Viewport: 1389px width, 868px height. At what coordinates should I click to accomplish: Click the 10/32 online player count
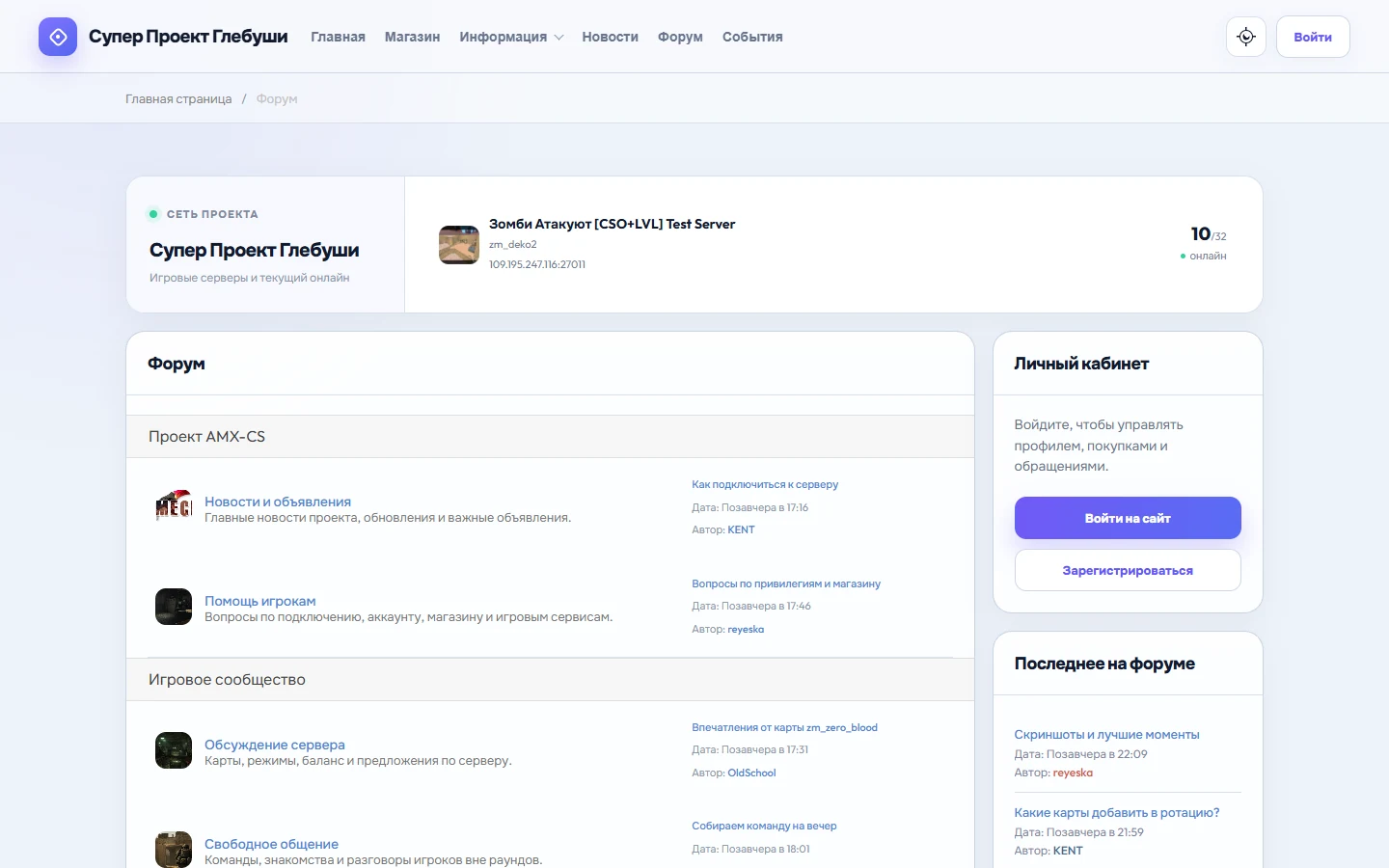pos(1209,234)
